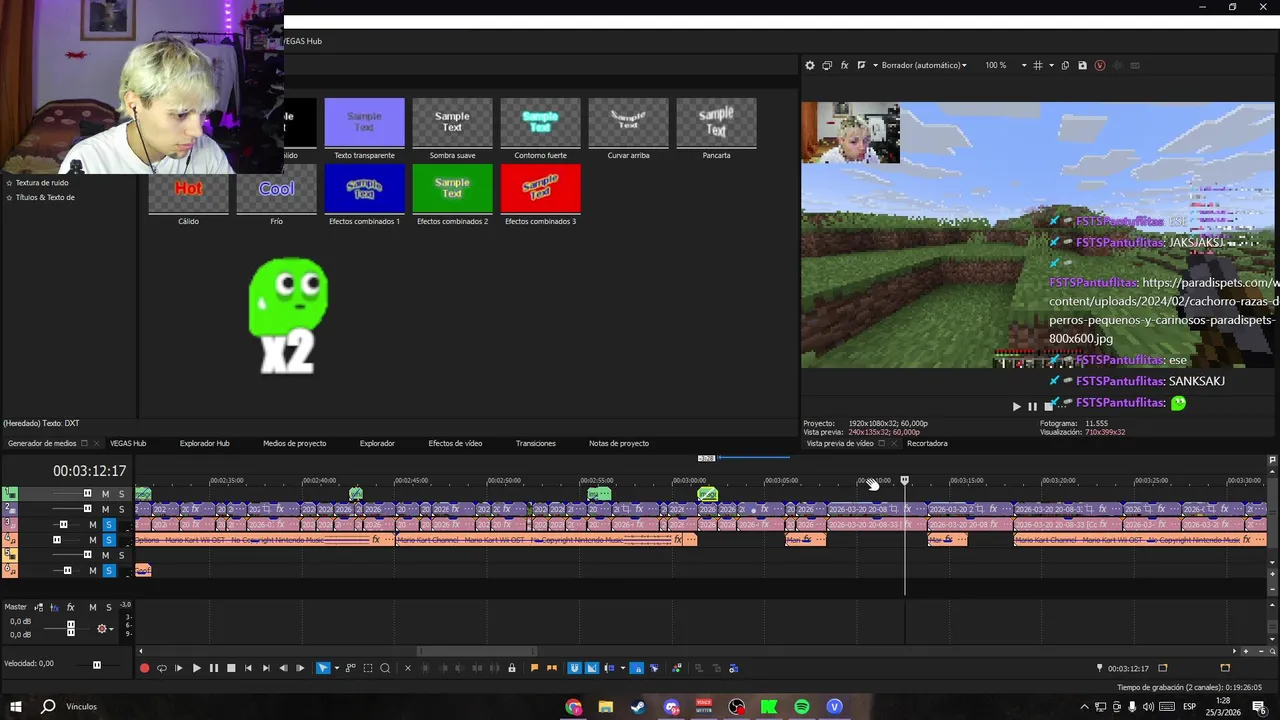Mute track 1

pyautogui.click(x=105, y=494)
